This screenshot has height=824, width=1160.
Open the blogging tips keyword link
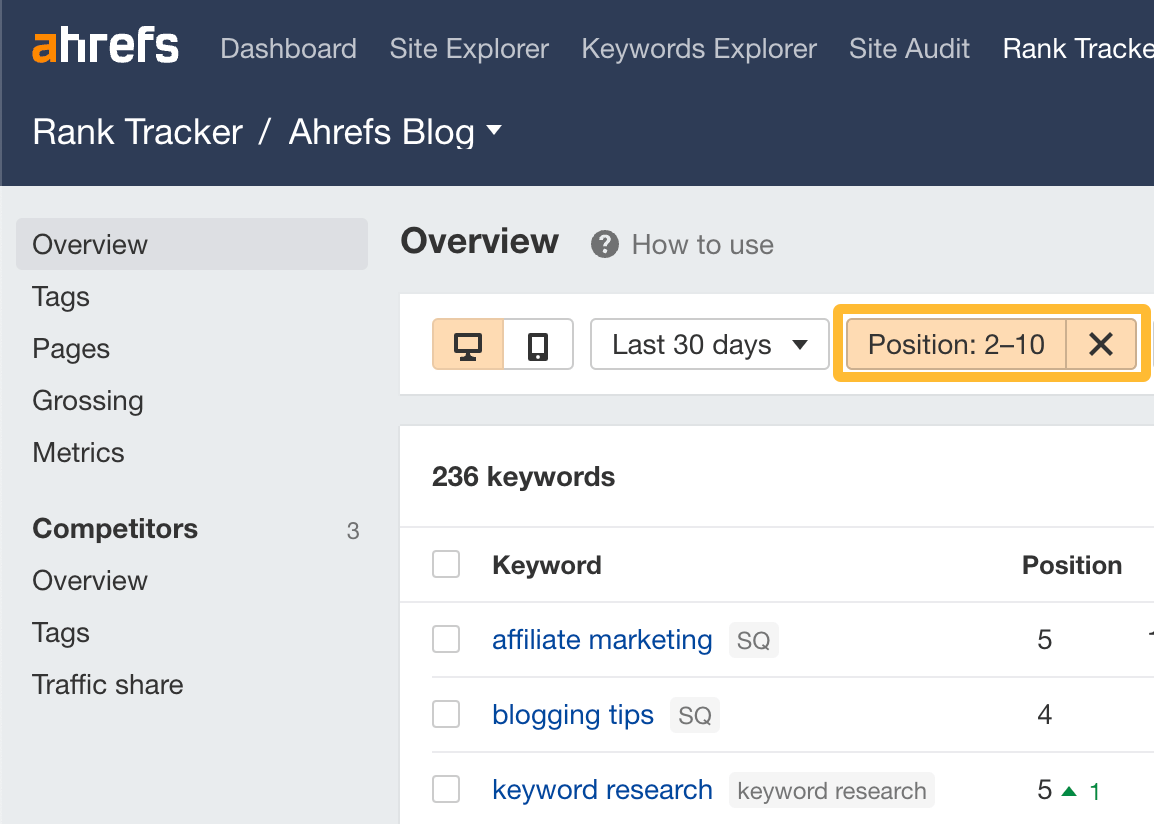tap(572, 714)
